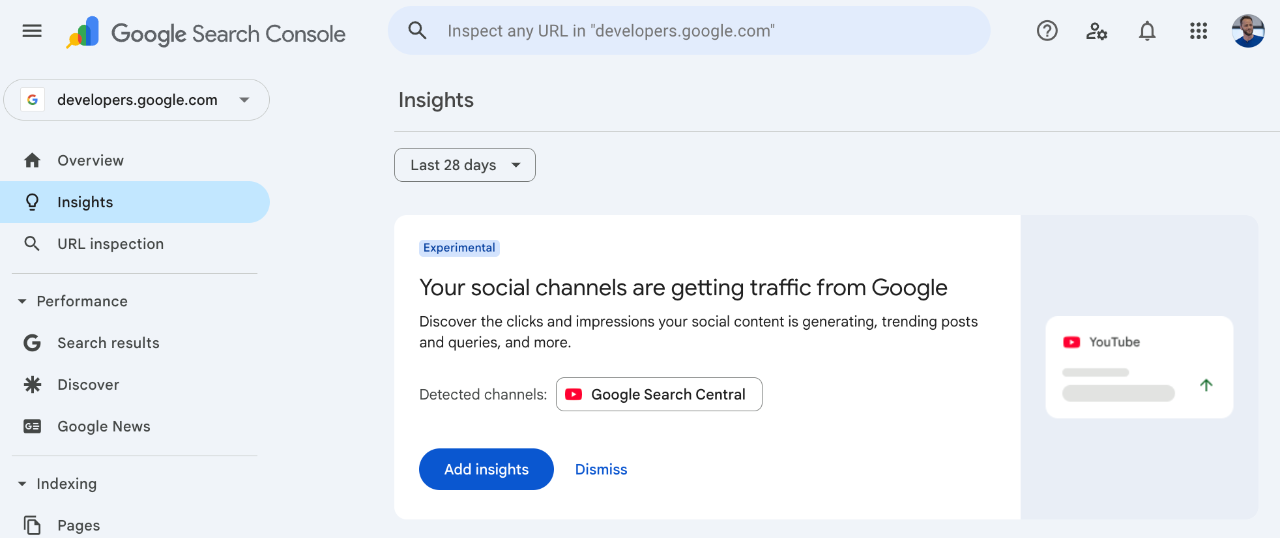Open the Discover report

88,385
